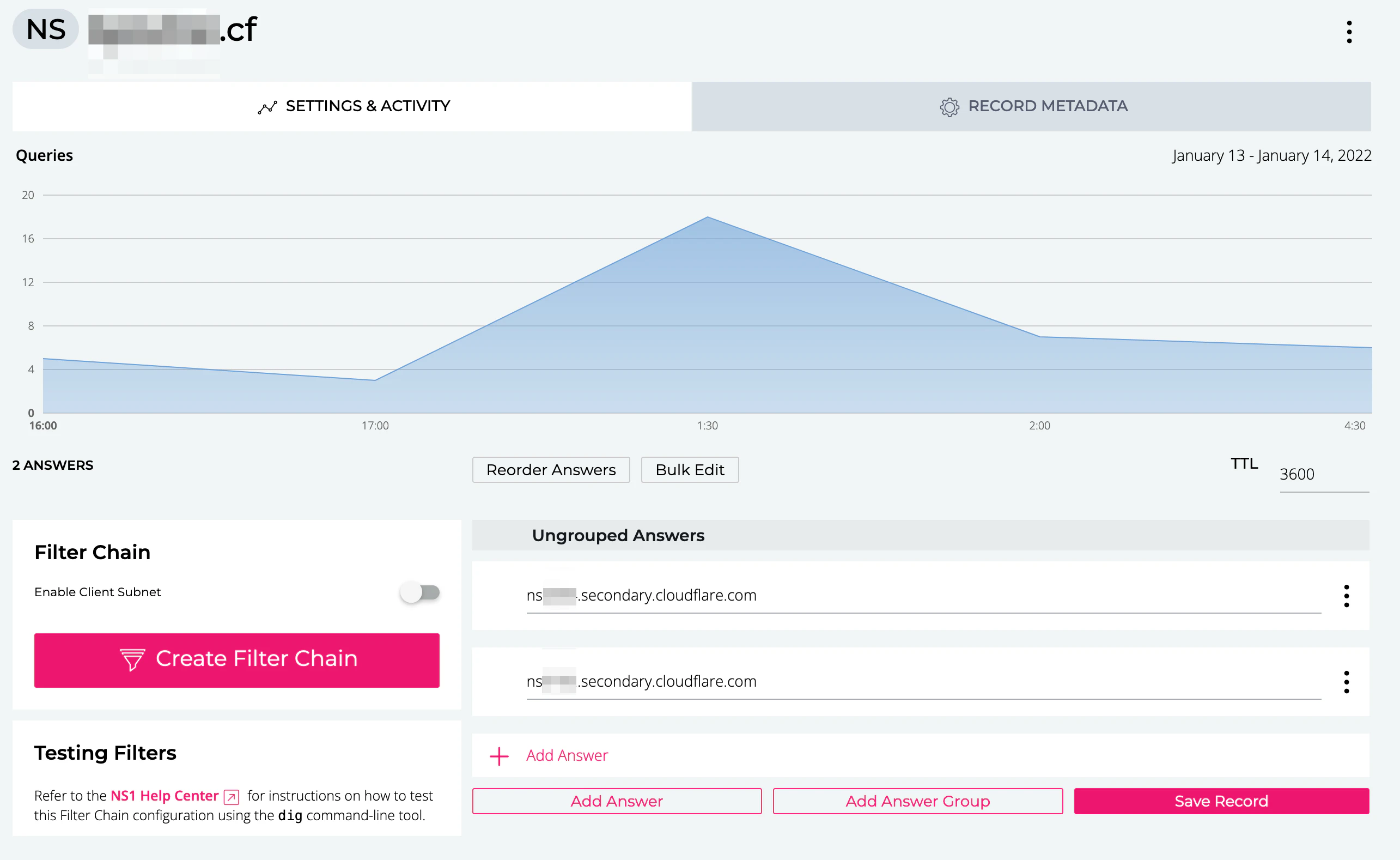Open the options menu for the first cloudflare answer
Image resolution: width=1400 pixels, height=860 pixels.
(x=1346, y=596)
